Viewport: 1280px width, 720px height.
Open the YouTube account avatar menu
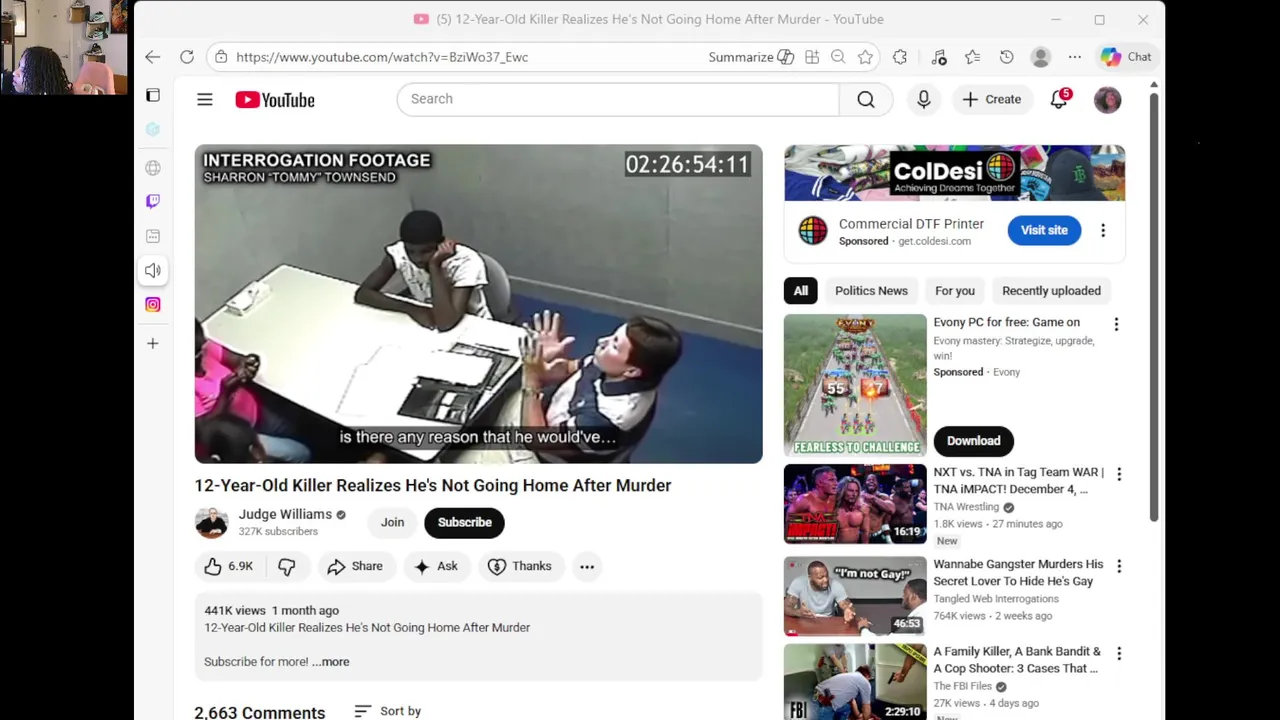[1107, 100]
